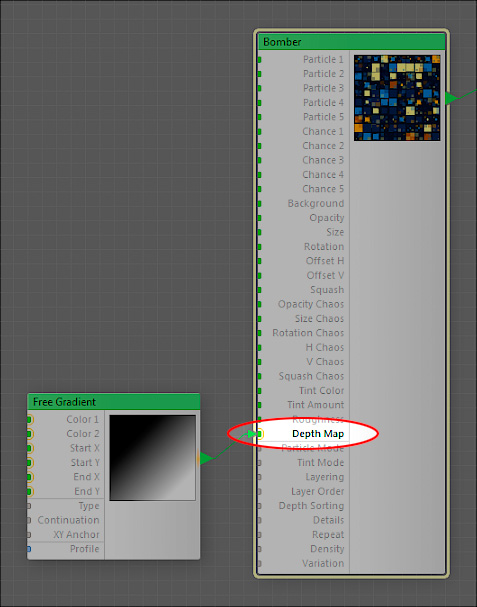Click the Profile connector on Free Gradient
The image size is (477, 607).
29,549
